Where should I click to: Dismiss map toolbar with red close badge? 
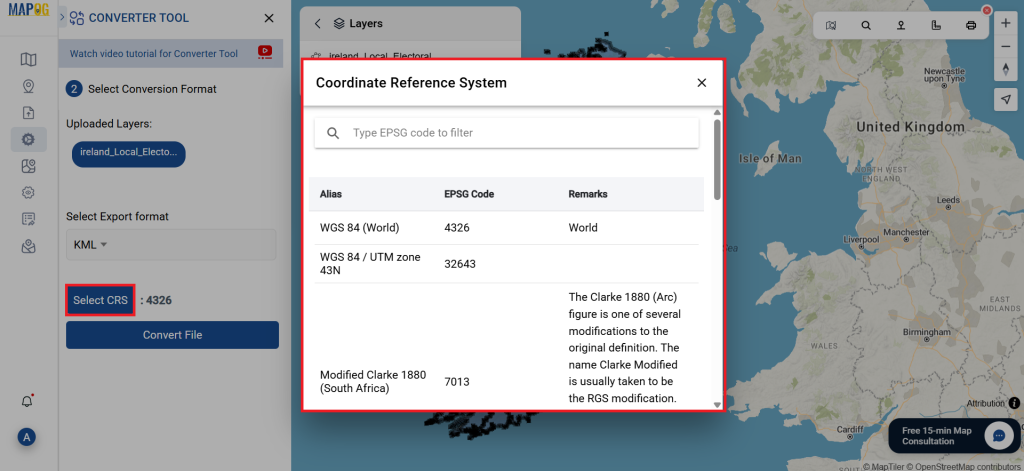click(x=987, y=10)
